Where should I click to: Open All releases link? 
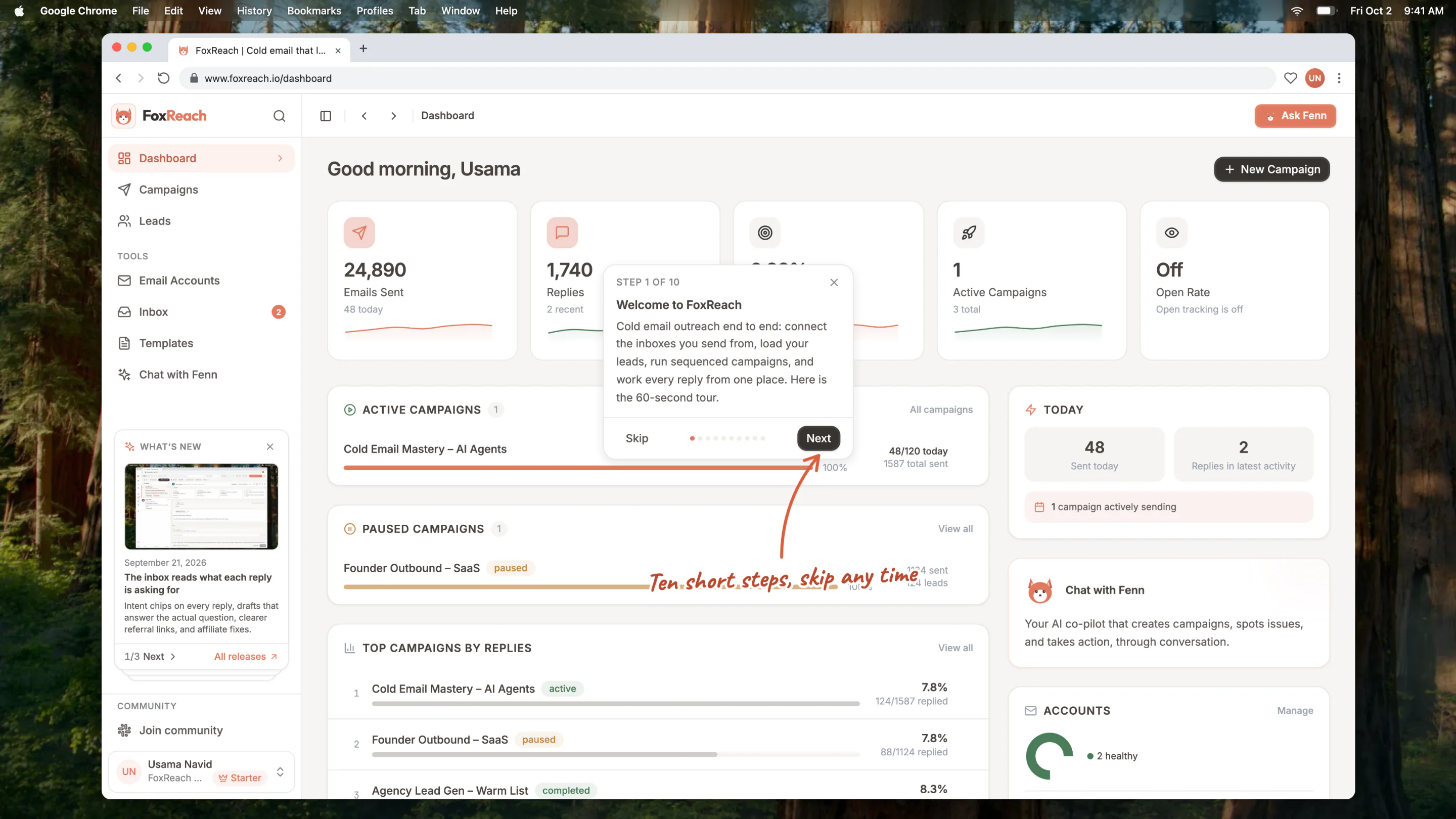pos(246,656)
